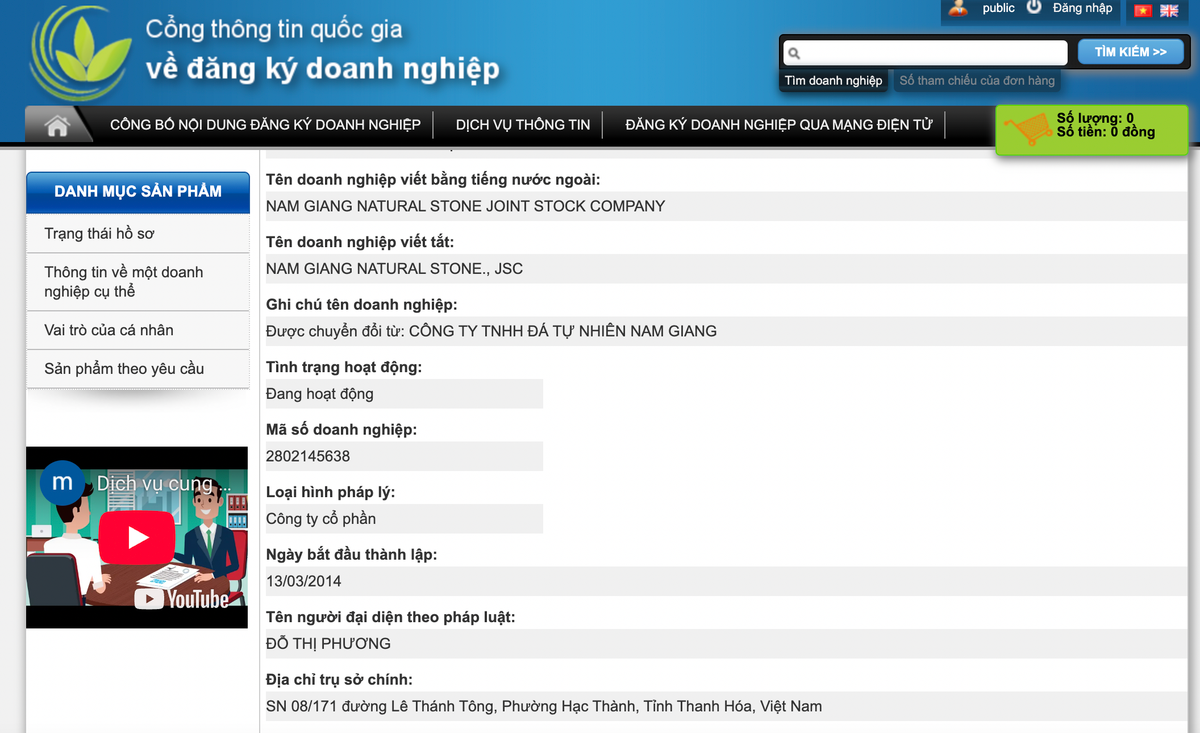Open 'Đăng ký doanh nghiệp qua mạng điện tử' menu
This screenshot has width=1200, height=733.
click(x=778, y=125)
